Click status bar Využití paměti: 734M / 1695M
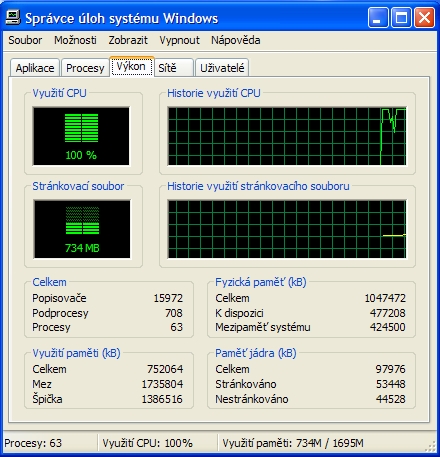The height and width of the screenshot is (457, 440). (x=293, y=443)
